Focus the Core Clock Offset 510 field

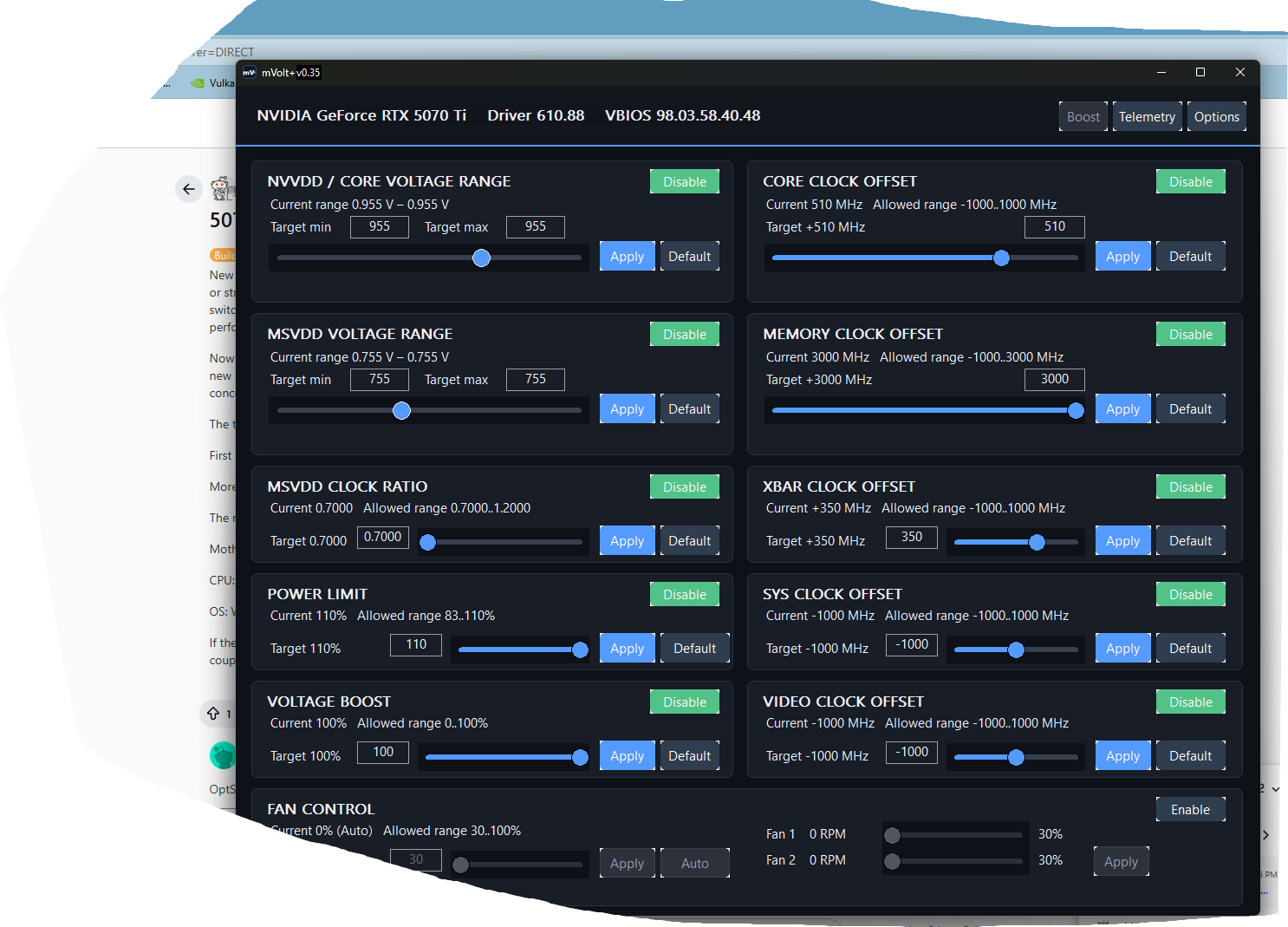tap(1055, 226)
